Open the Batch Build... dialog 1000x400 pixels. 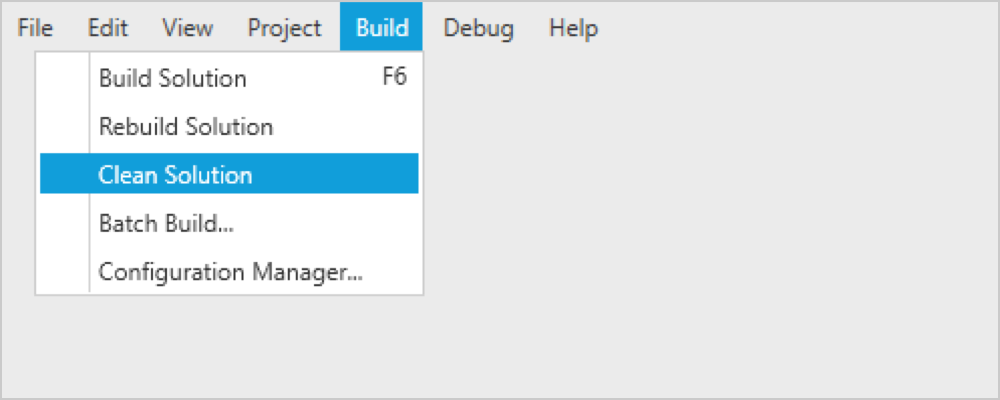166,223
